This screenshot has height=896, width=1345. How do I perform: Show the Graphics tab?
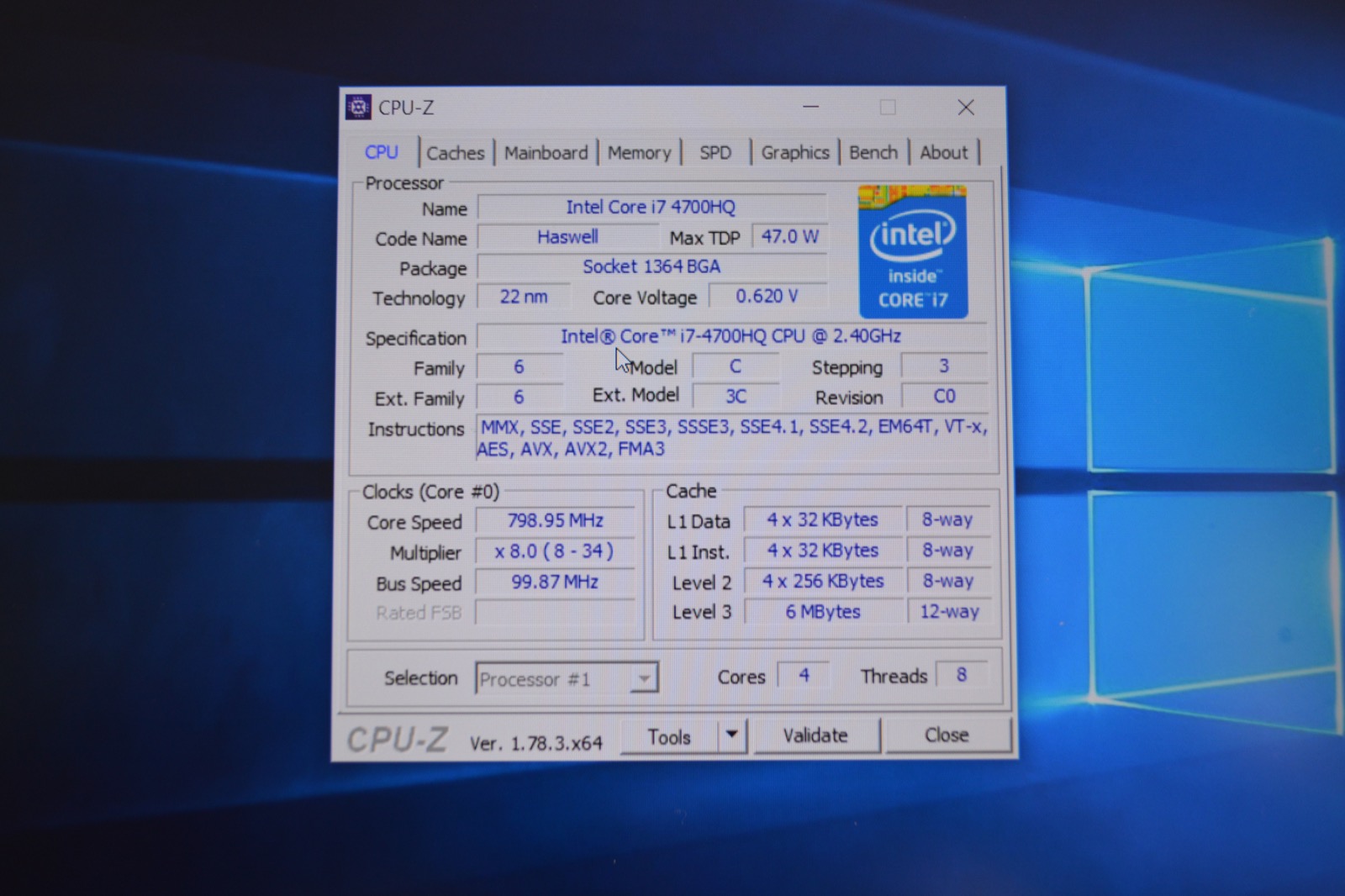point(795,152)
